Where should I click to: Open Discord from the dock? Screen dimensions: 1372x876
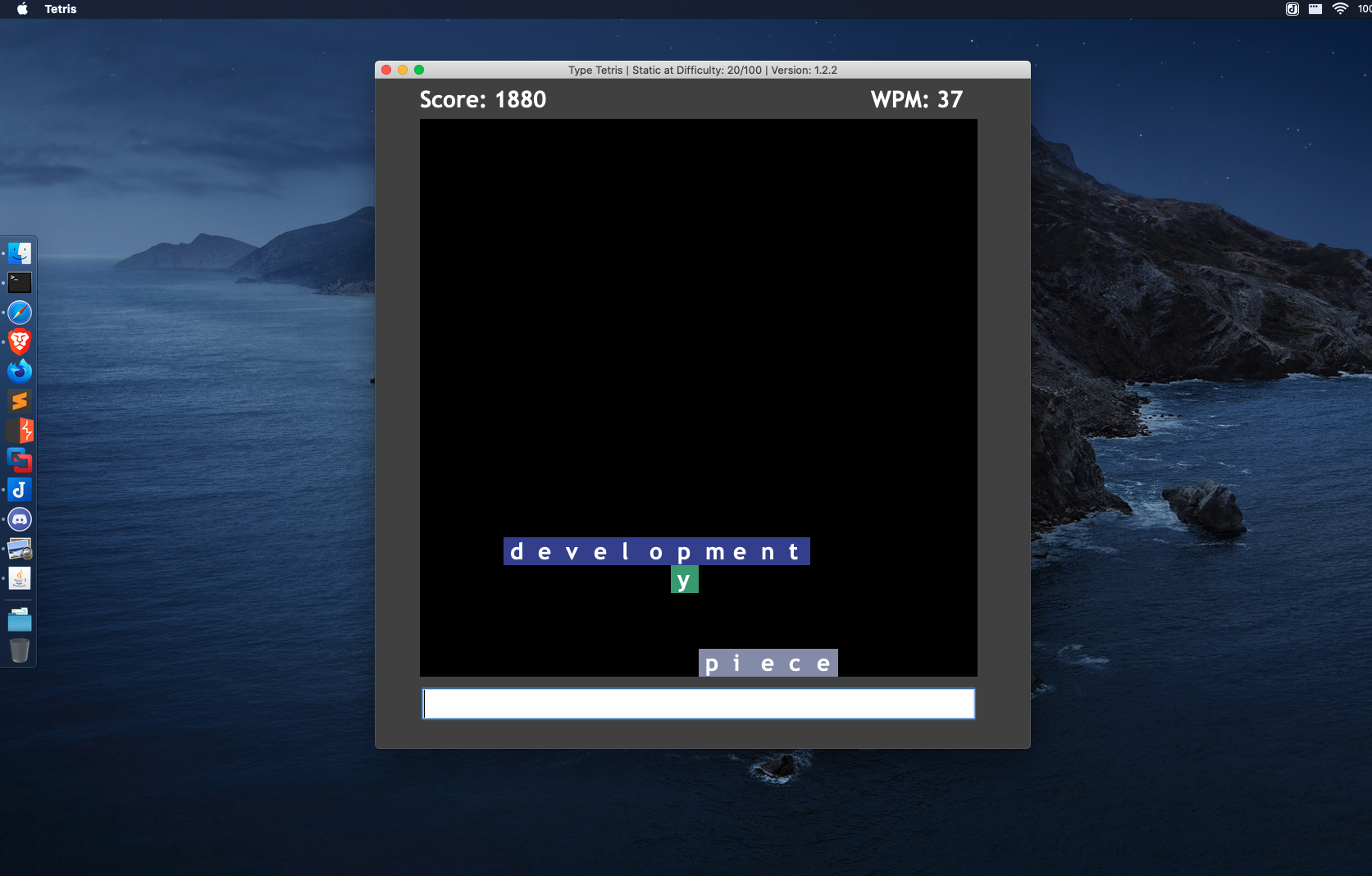tap(20, 519)
